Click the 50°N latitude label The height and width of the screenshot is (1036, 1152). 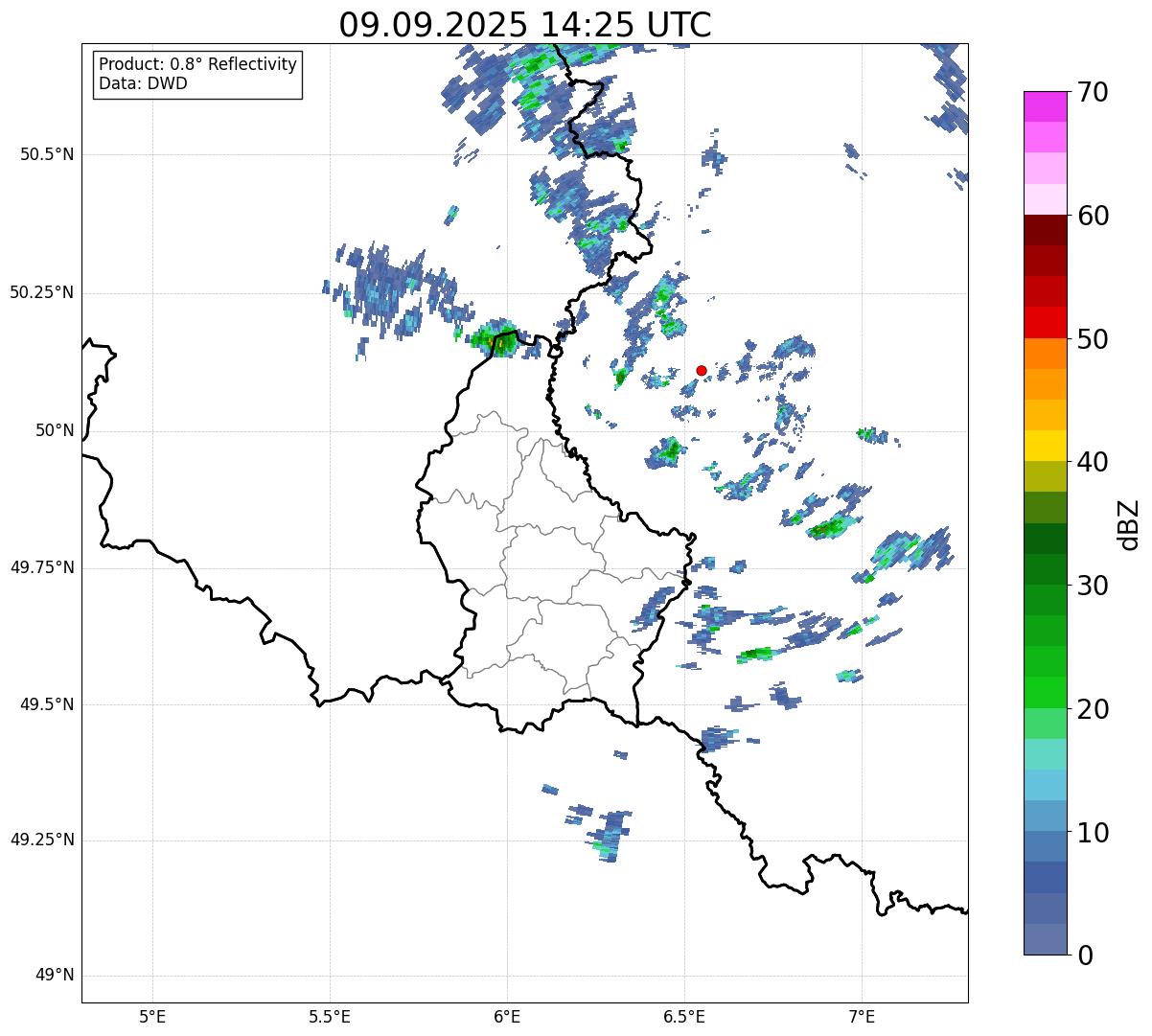tap(55, 430)
